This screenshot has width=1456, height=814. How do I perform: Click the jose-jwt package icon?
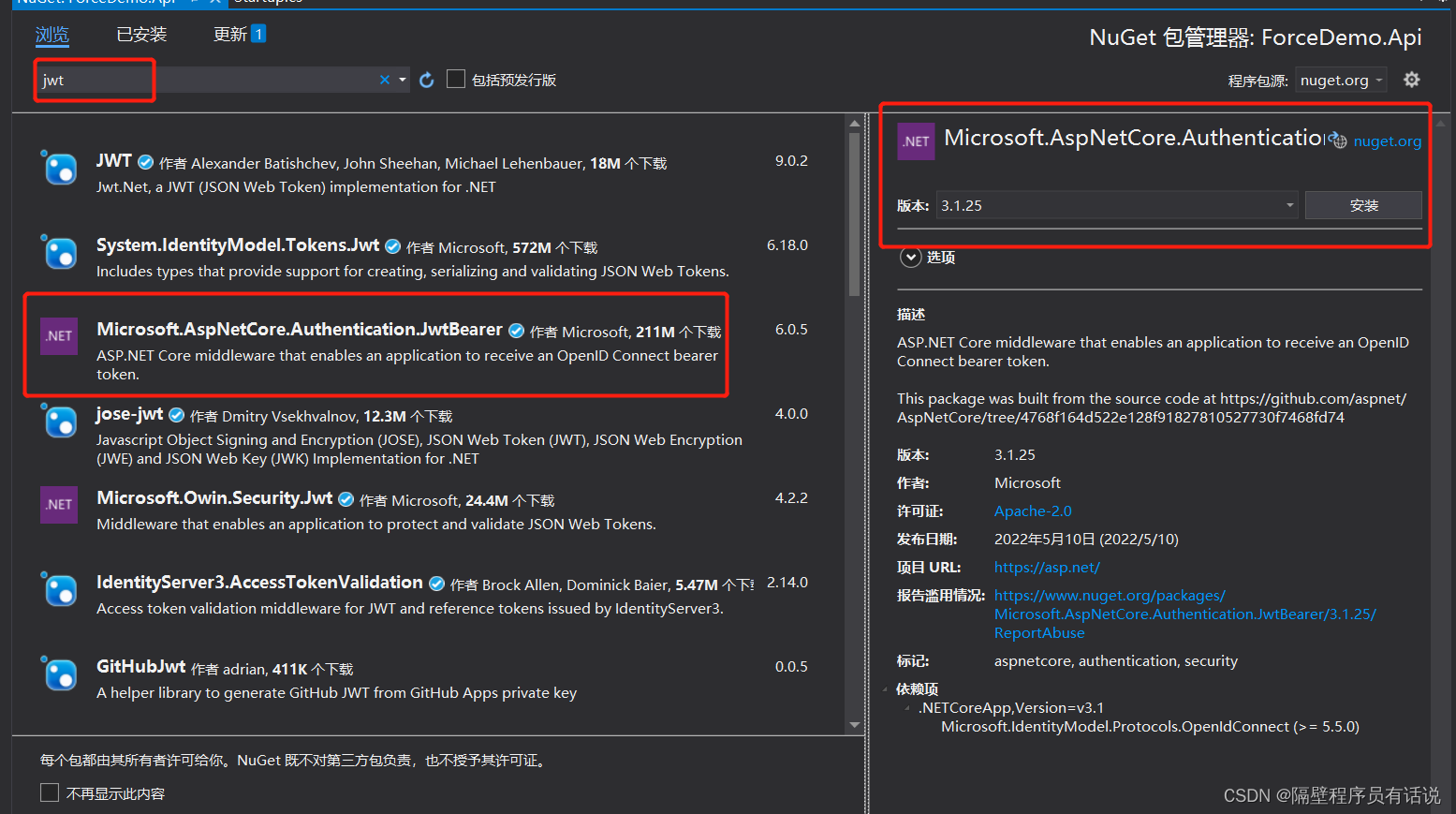60,422
